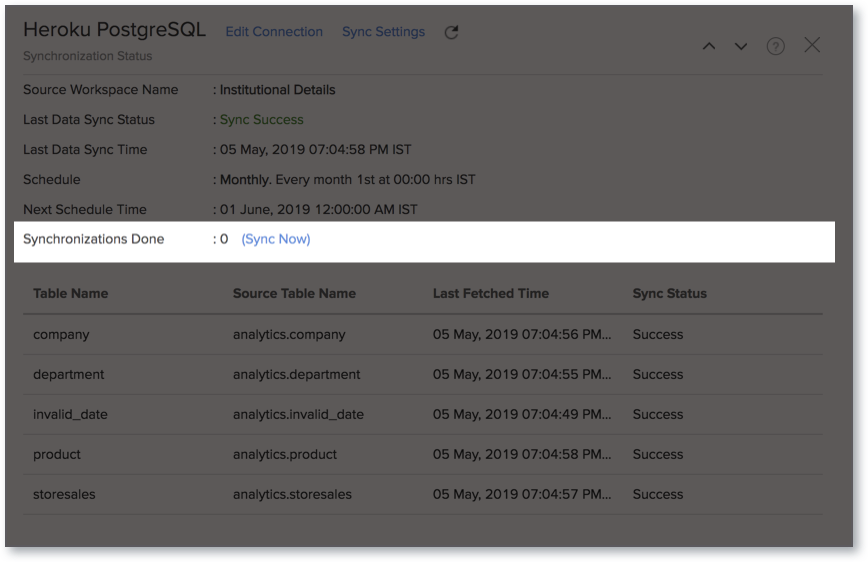Click the Success status in product row
Image resolution: width=868 pixels, height=562 pixels.
point(658,454)
